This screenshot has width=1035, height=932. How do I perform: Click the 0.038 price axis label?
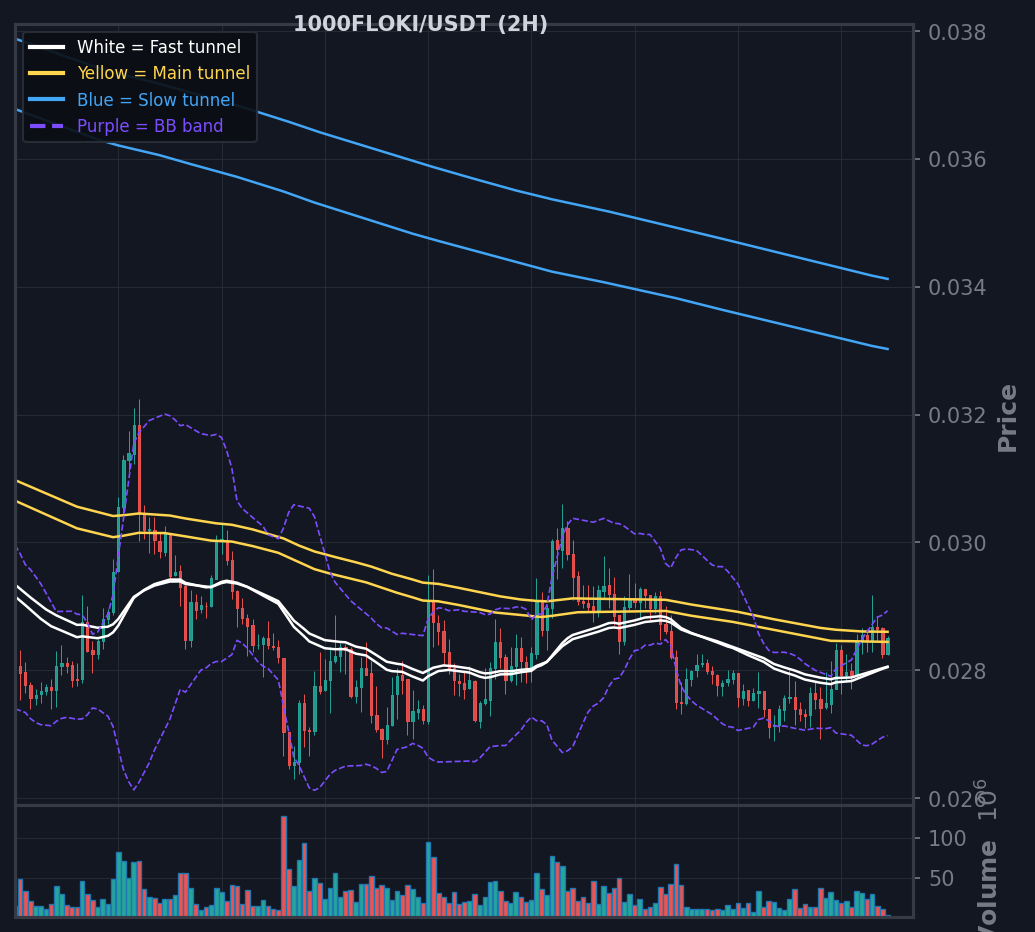957,32
